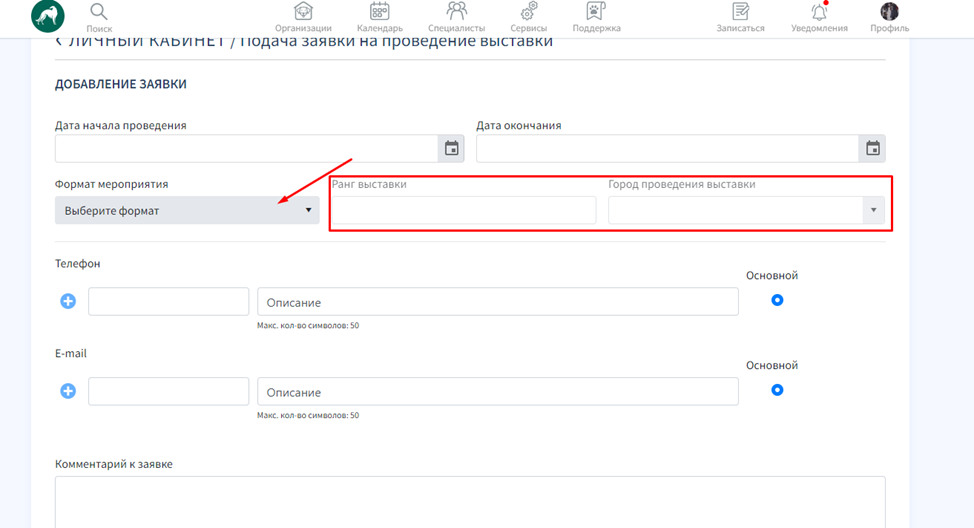This screenshot has height=528, width=974.
Task: Click the green dog logo icon
Action: (48, 15)
